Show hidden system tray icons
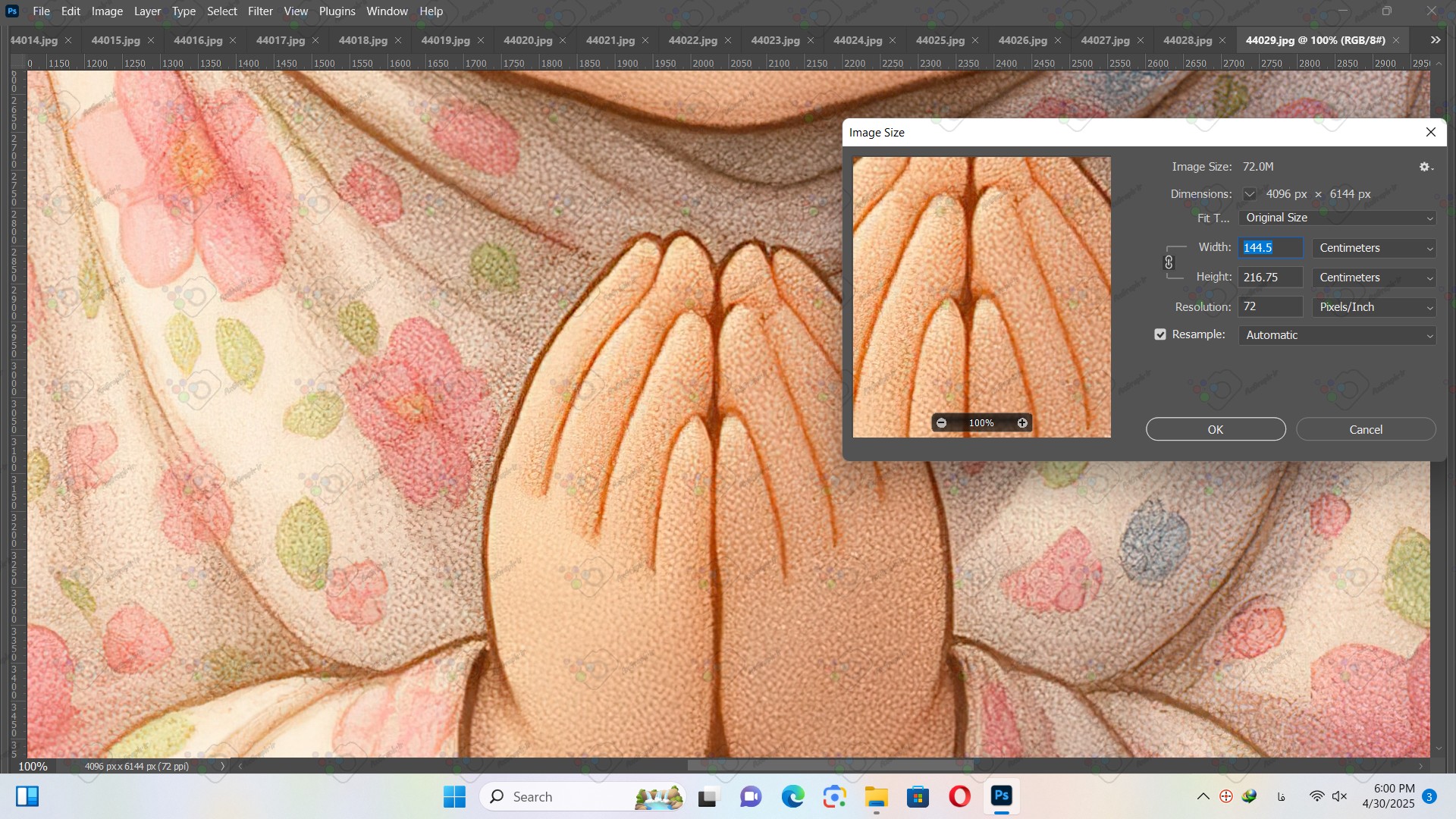Image resolution: width=1456 pixels, height=819 pixels. pos(1203,796)
